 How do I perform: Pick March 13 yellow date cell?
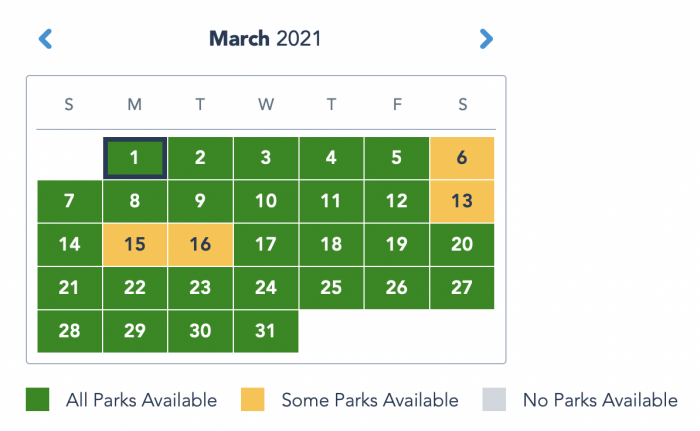462,201
